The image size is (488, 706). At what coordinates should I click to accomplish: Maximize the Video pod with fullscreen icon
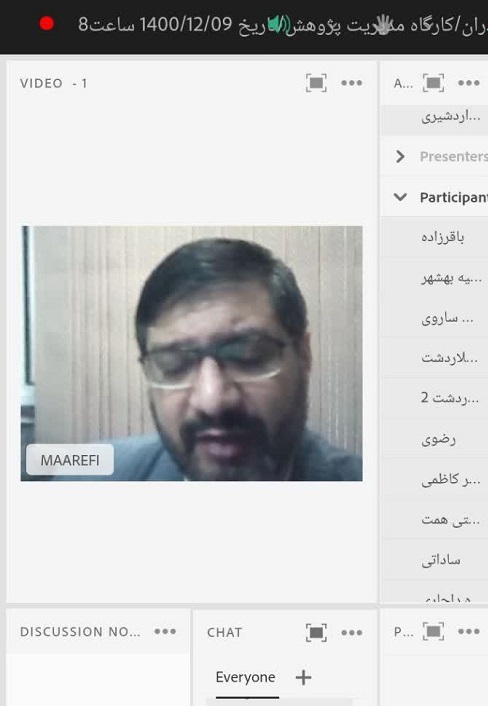(316, 83)
